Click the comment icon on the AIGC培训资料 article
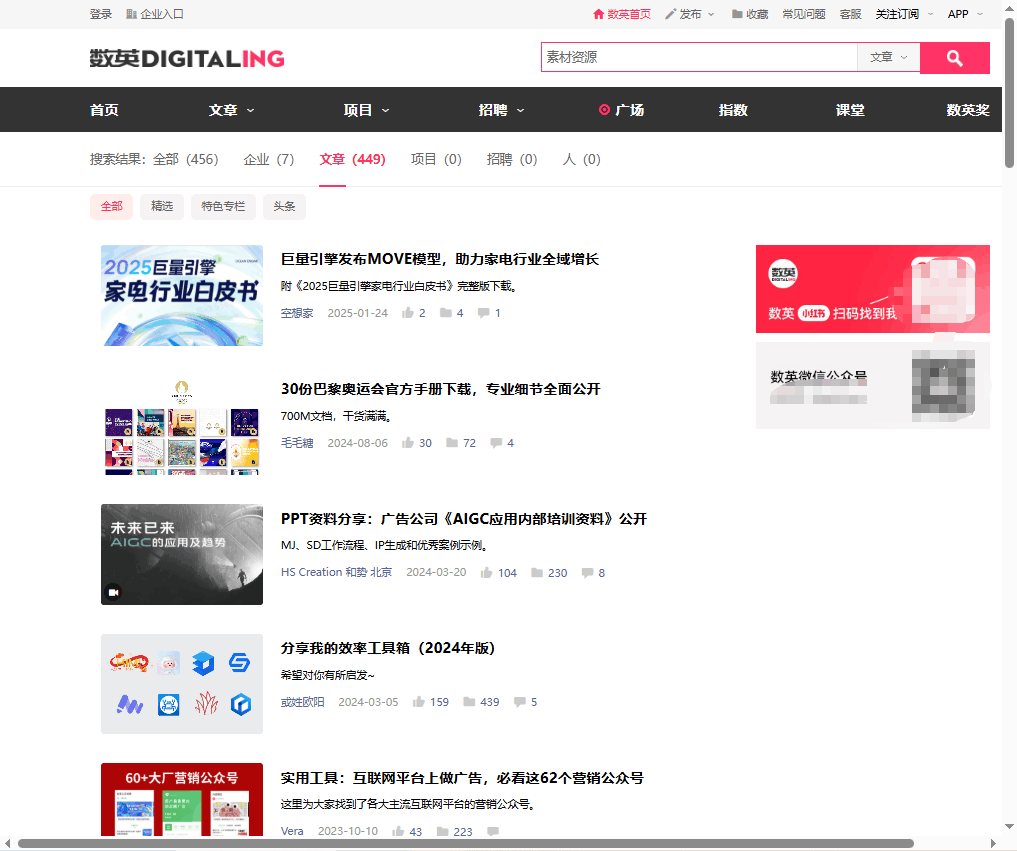1017x851 pixels. 586,572
